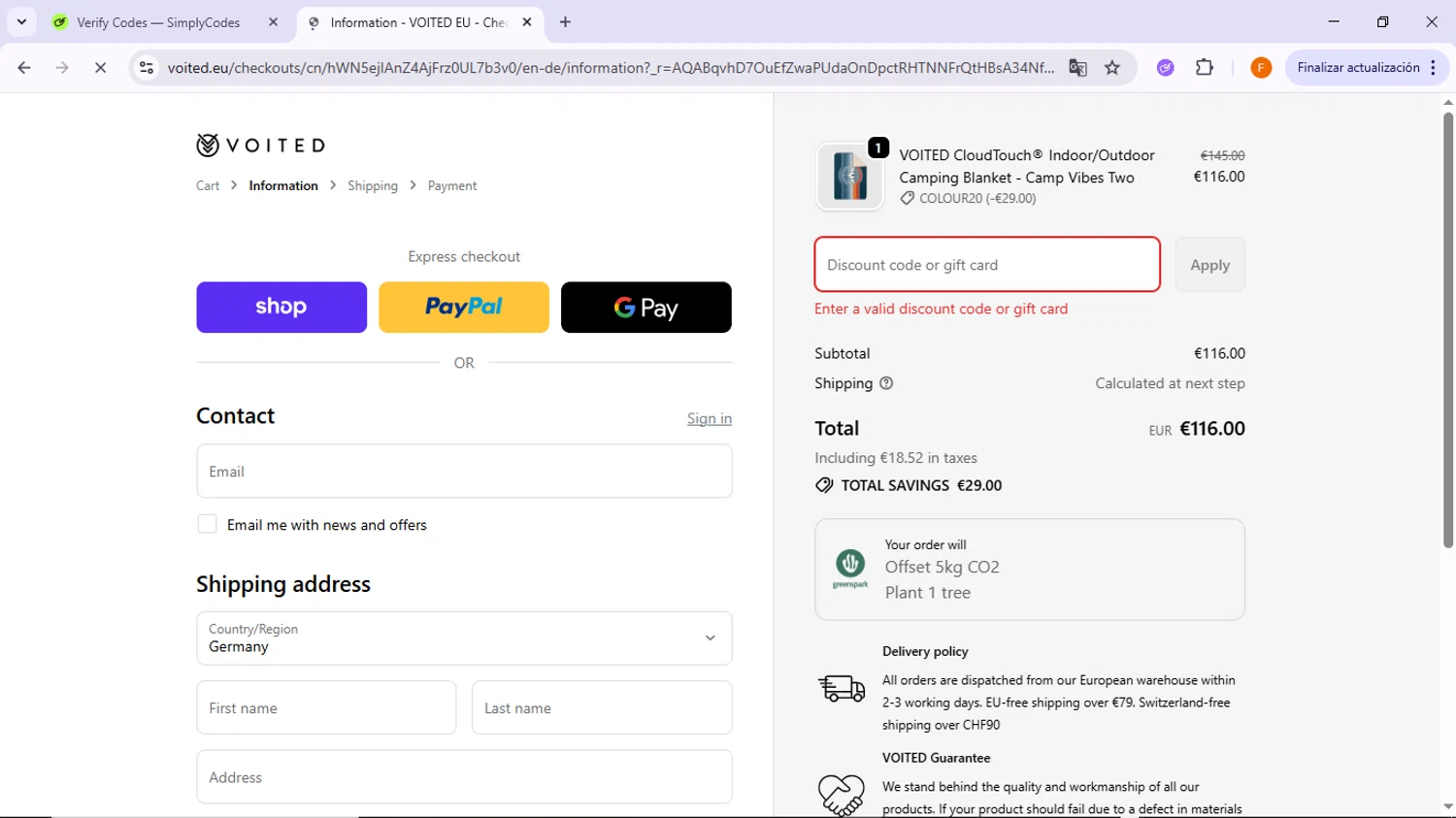Screen dimensions: 1456x818
Task: Click the 'Enter a valid discount code' error text
Action: pyautogui.click(x=941, y=309)
